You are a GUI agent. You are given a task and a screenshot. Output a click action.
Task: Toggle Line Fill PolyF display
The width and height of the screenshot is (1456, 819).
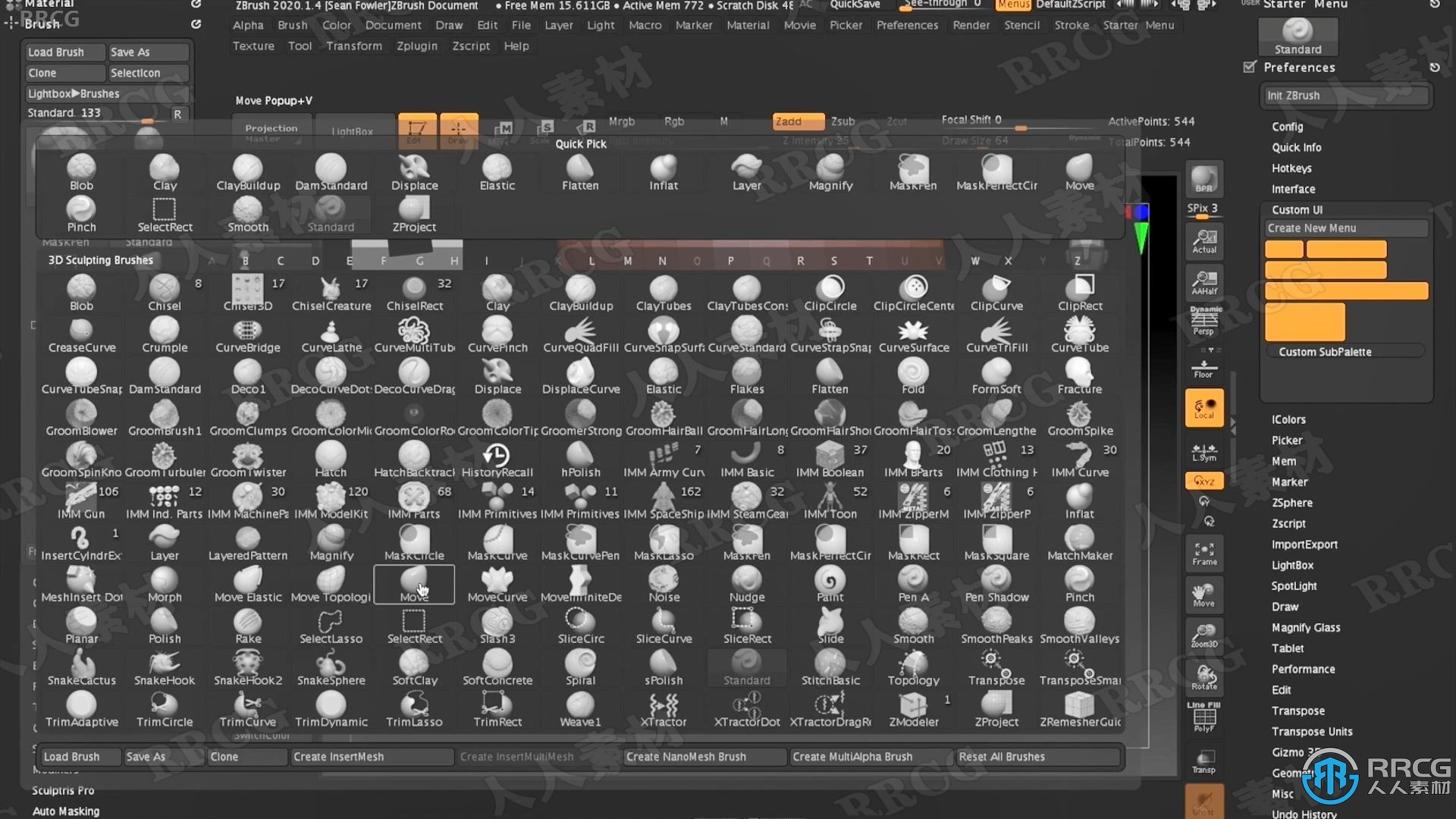(x=1204, y=717)
